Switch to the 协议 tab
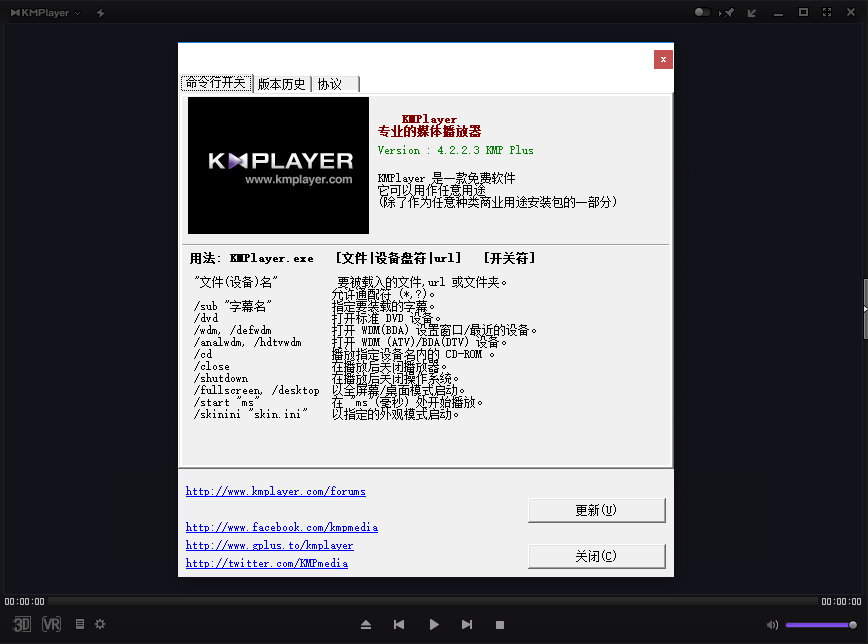Screen dimensions: 868x644 [330, 84]
